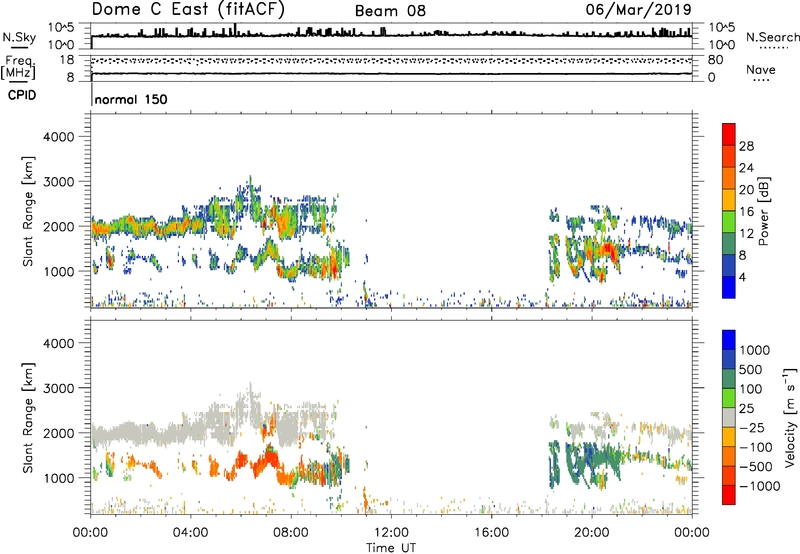Viewport: 800px width, 554px height.
Task: Pick the red bottom segment of velocity colorbar
Action: (729, 494)
